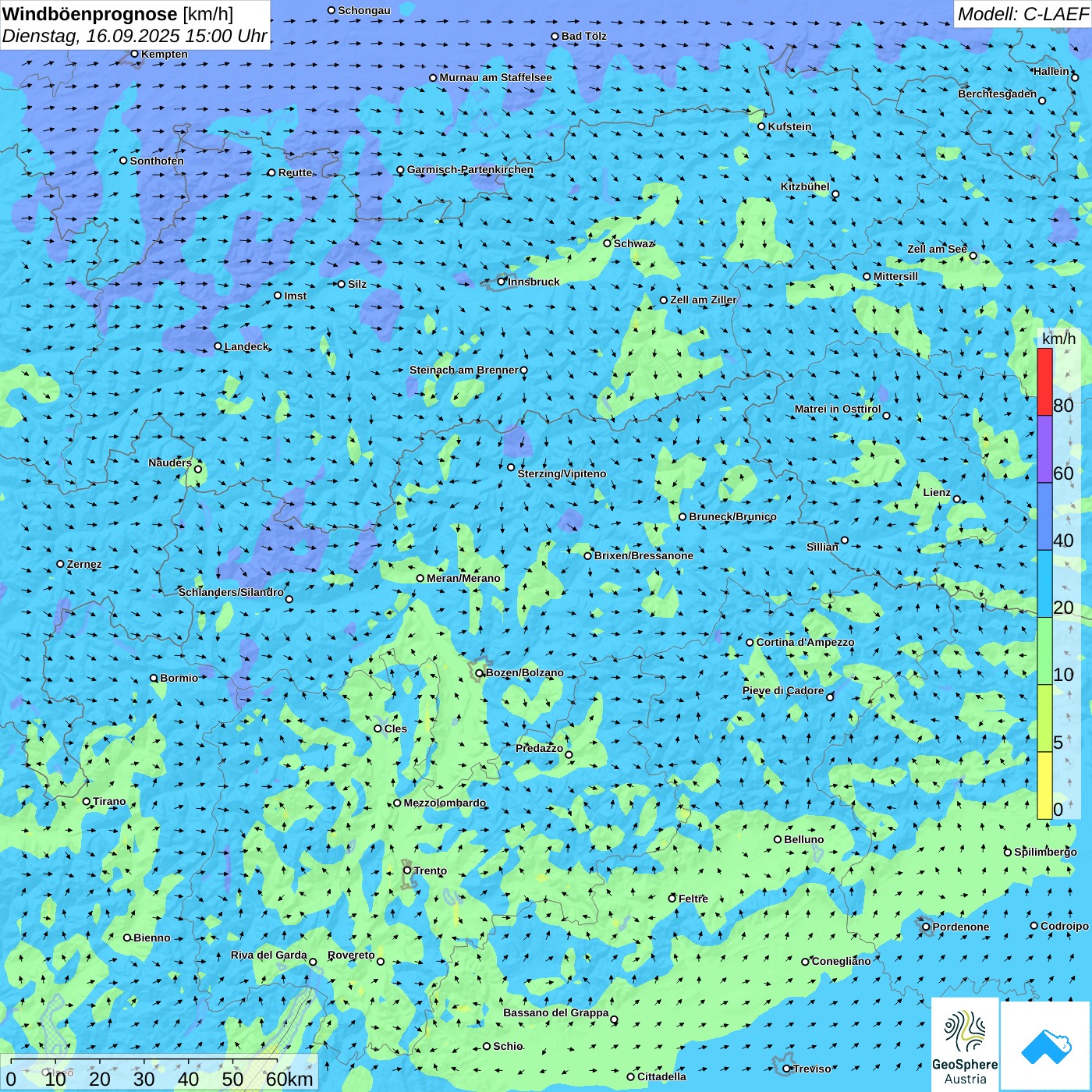Click the Bassano del Grappa label
Viewport: 1092px width, 1092px height.
(x=556, y=1012)
